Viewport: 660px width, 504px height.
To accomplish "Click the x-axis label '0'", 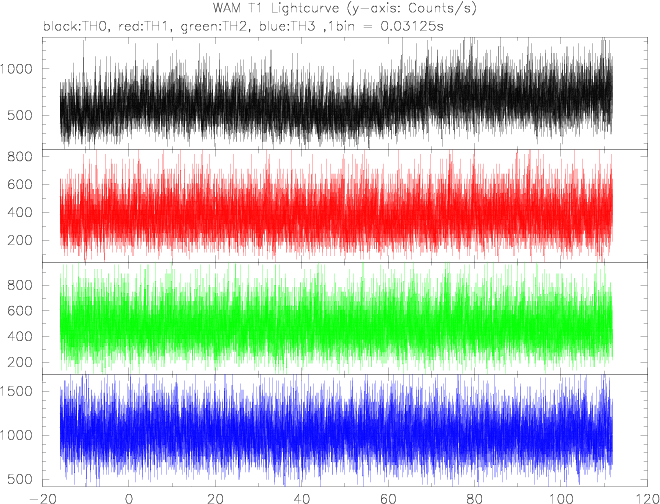I will click(x=129, y=497).
